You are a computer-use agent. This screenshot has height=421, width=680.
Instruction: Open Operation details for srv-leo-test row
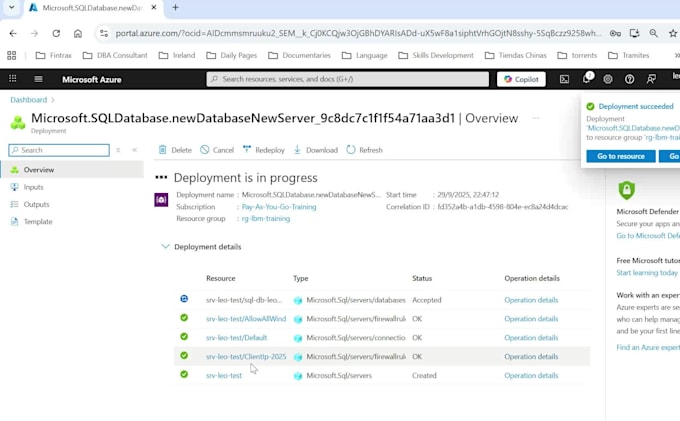531,375
